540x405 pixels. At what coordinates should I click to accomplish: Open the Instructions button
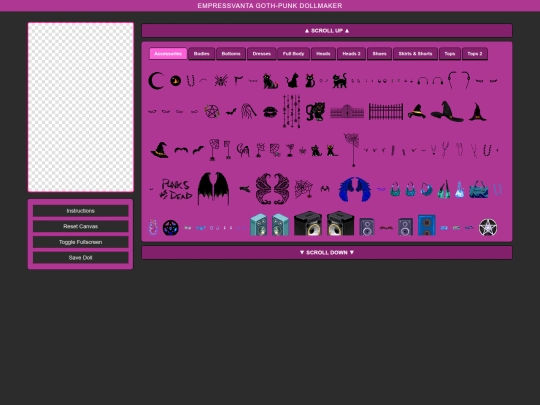(81, 211)
